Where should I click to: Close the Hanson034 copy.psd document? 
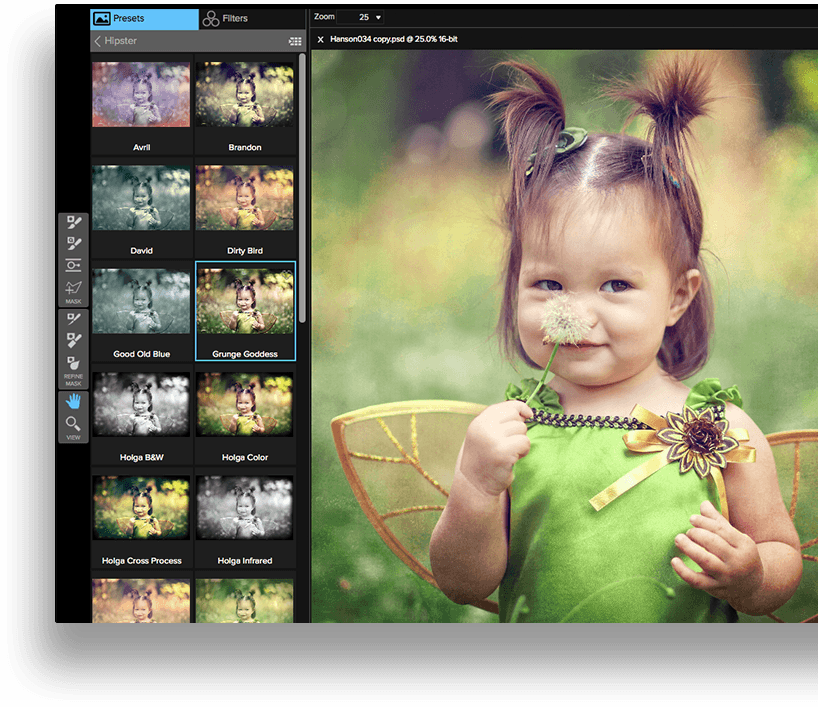click(x=320, y=40)
